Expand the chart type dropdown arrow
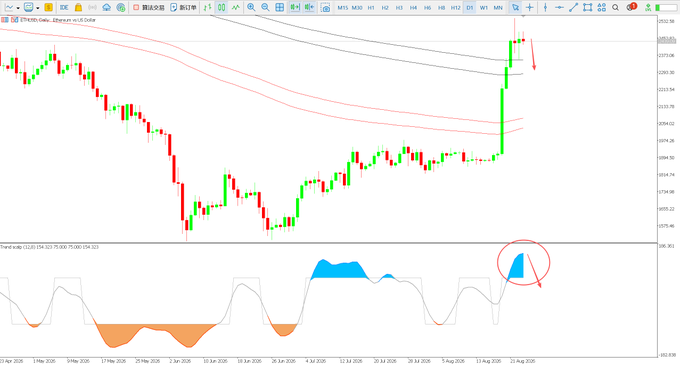The width and height of the screenshot is (680, 365). (x=18, y=8)
